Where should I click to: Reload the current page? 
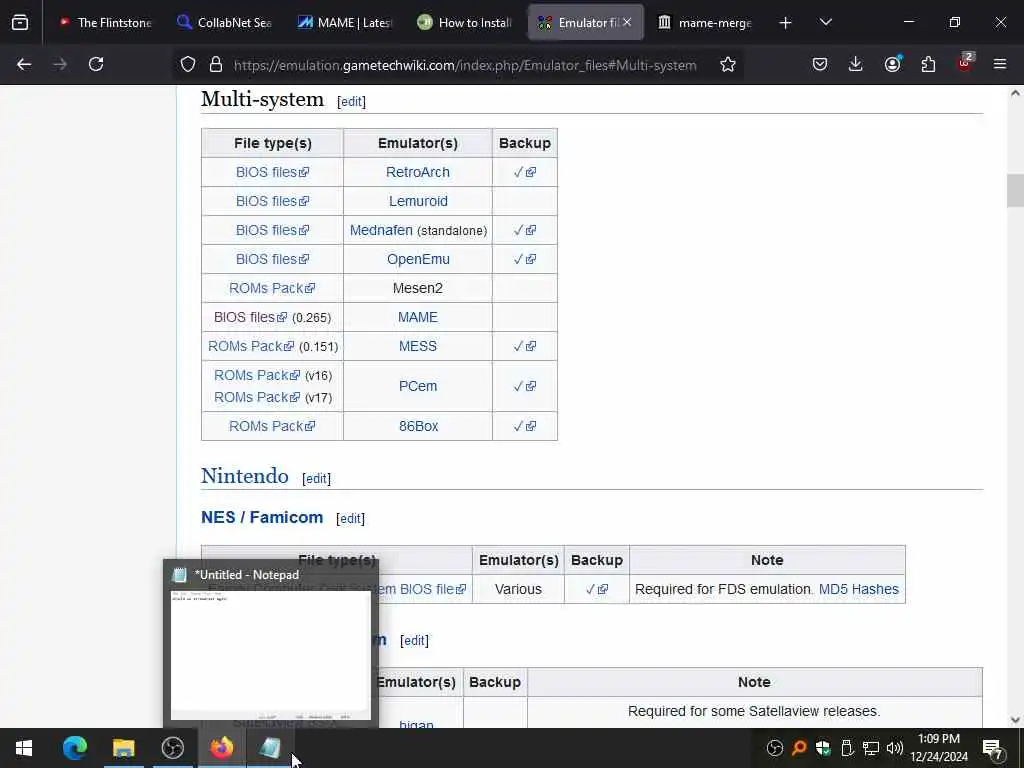[96, 64]
